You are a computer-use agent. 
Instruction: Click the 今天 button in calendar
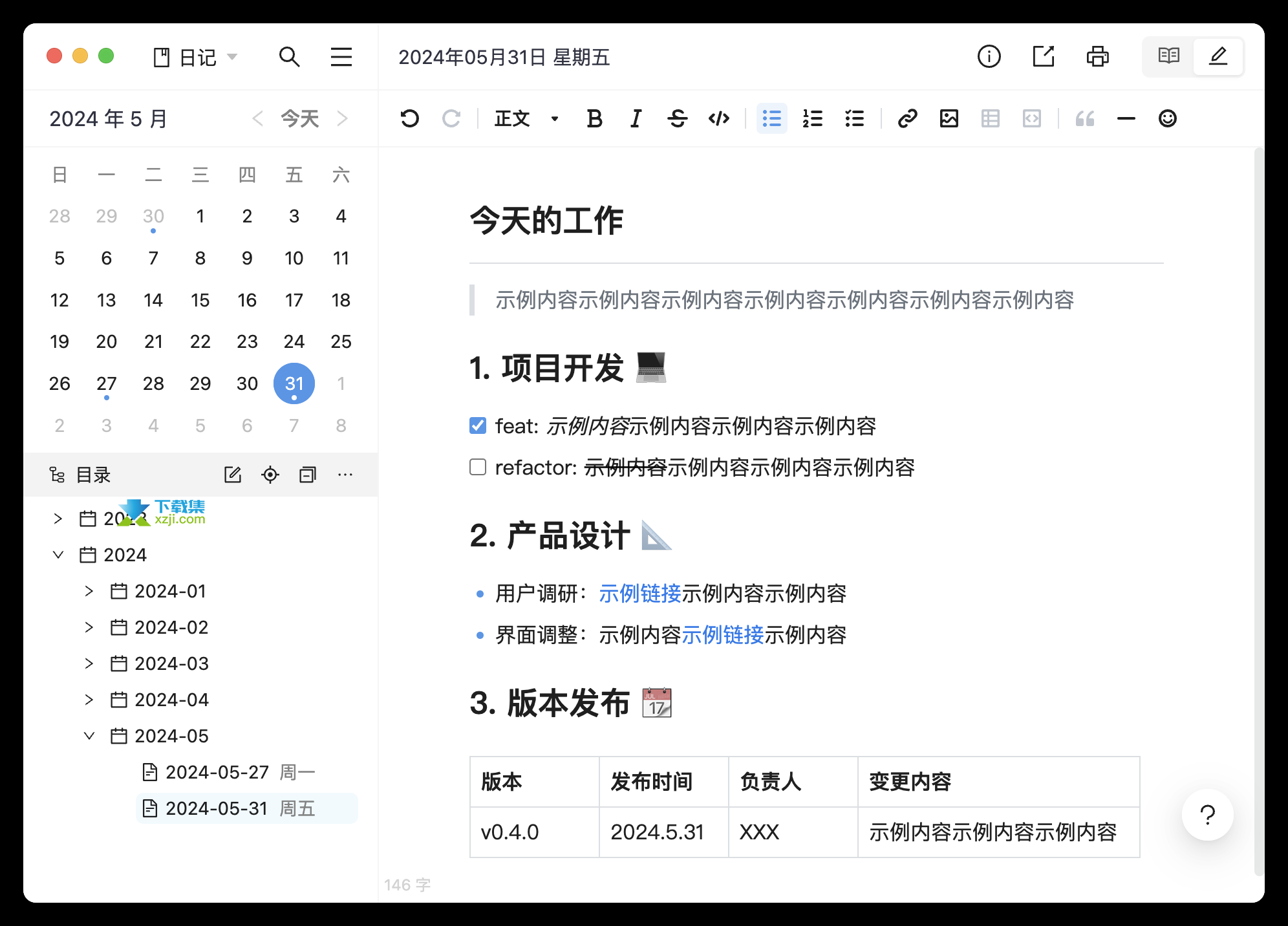299,118
